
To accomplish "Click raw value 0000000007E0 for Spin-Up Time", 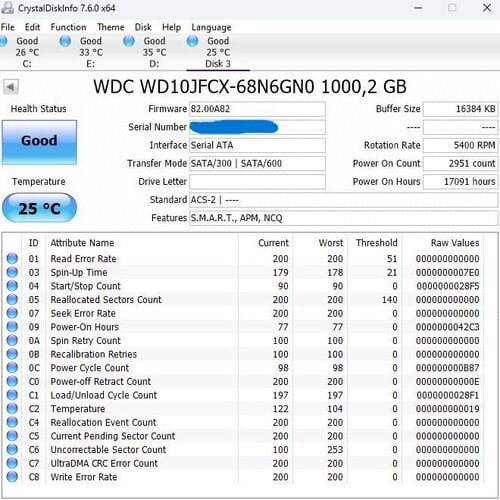I will [x=447, y=272].
